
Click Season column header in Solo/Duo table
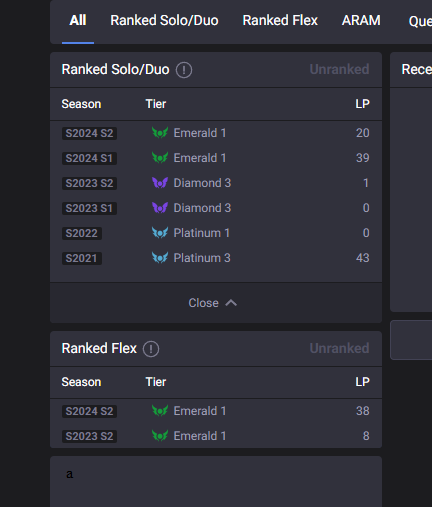click(81, 104)
